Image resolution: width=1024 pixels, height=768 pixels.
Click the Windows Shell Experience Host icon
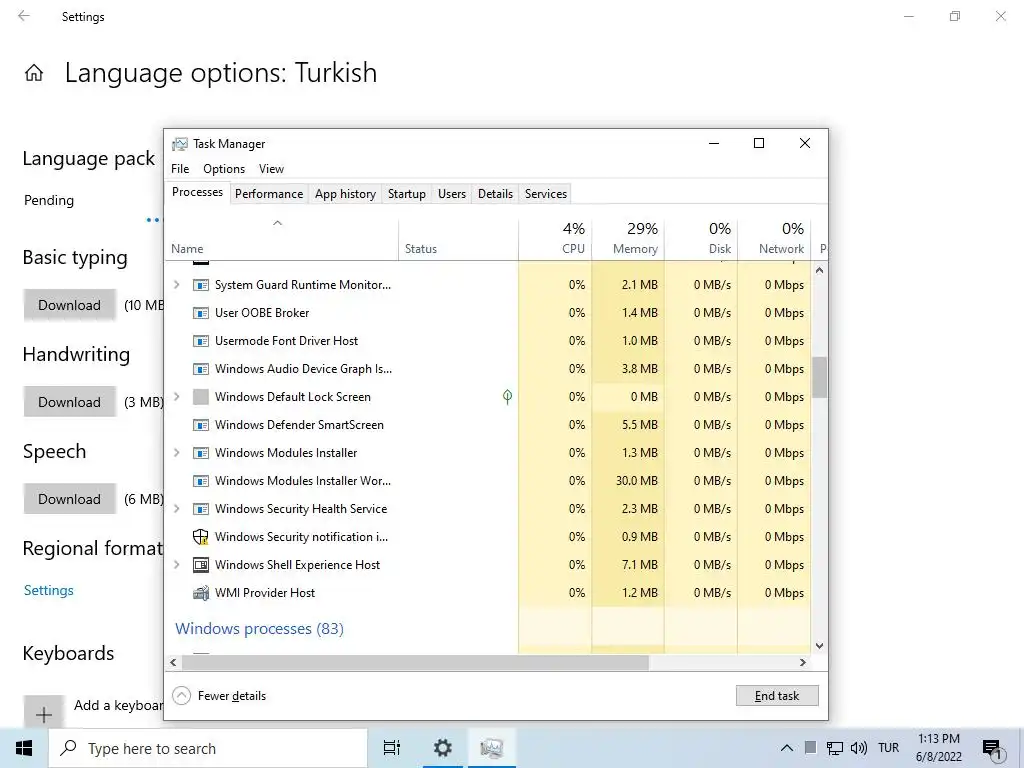click(201, 565)
